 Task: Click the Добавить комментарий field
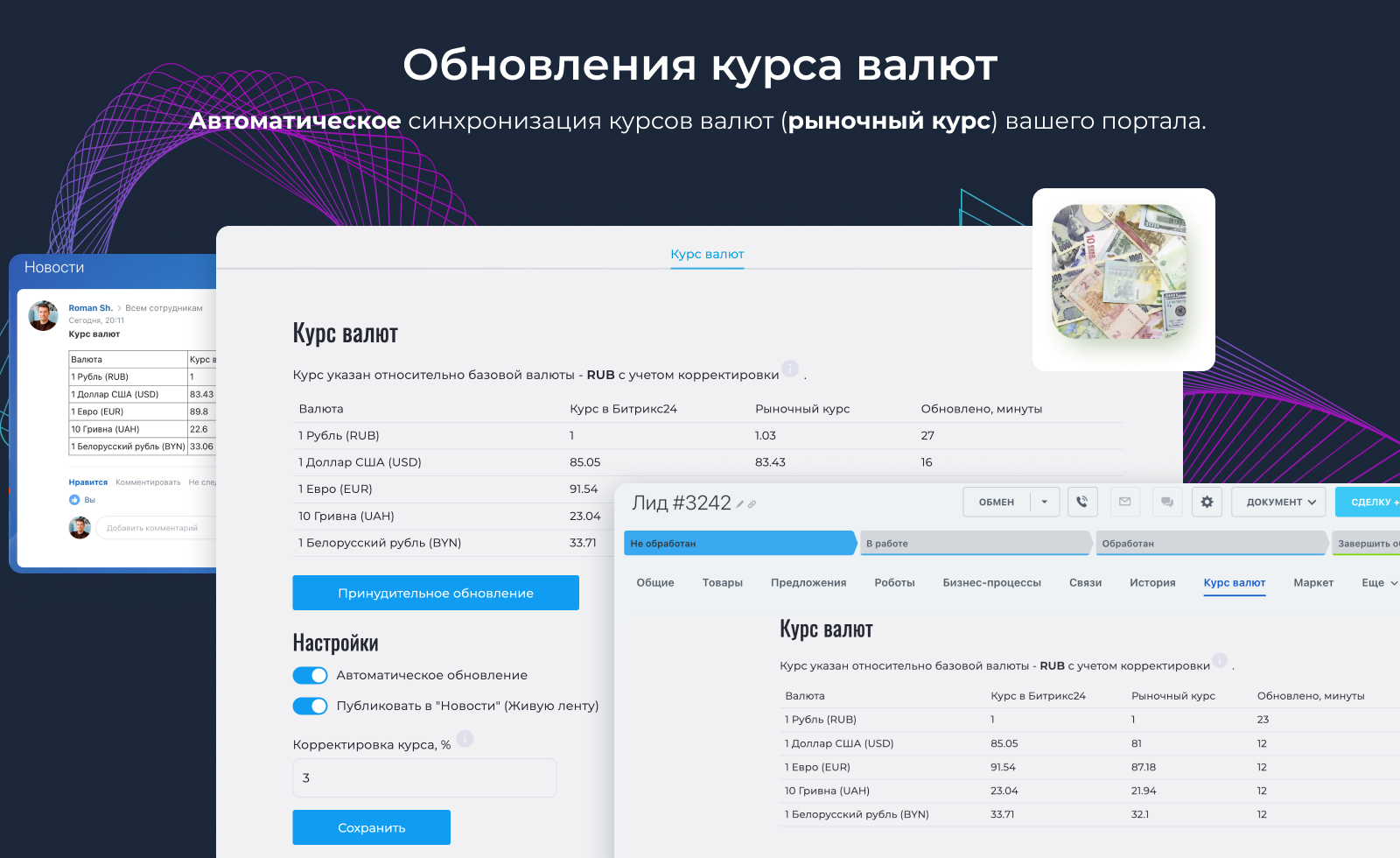(x=156, y=528)
